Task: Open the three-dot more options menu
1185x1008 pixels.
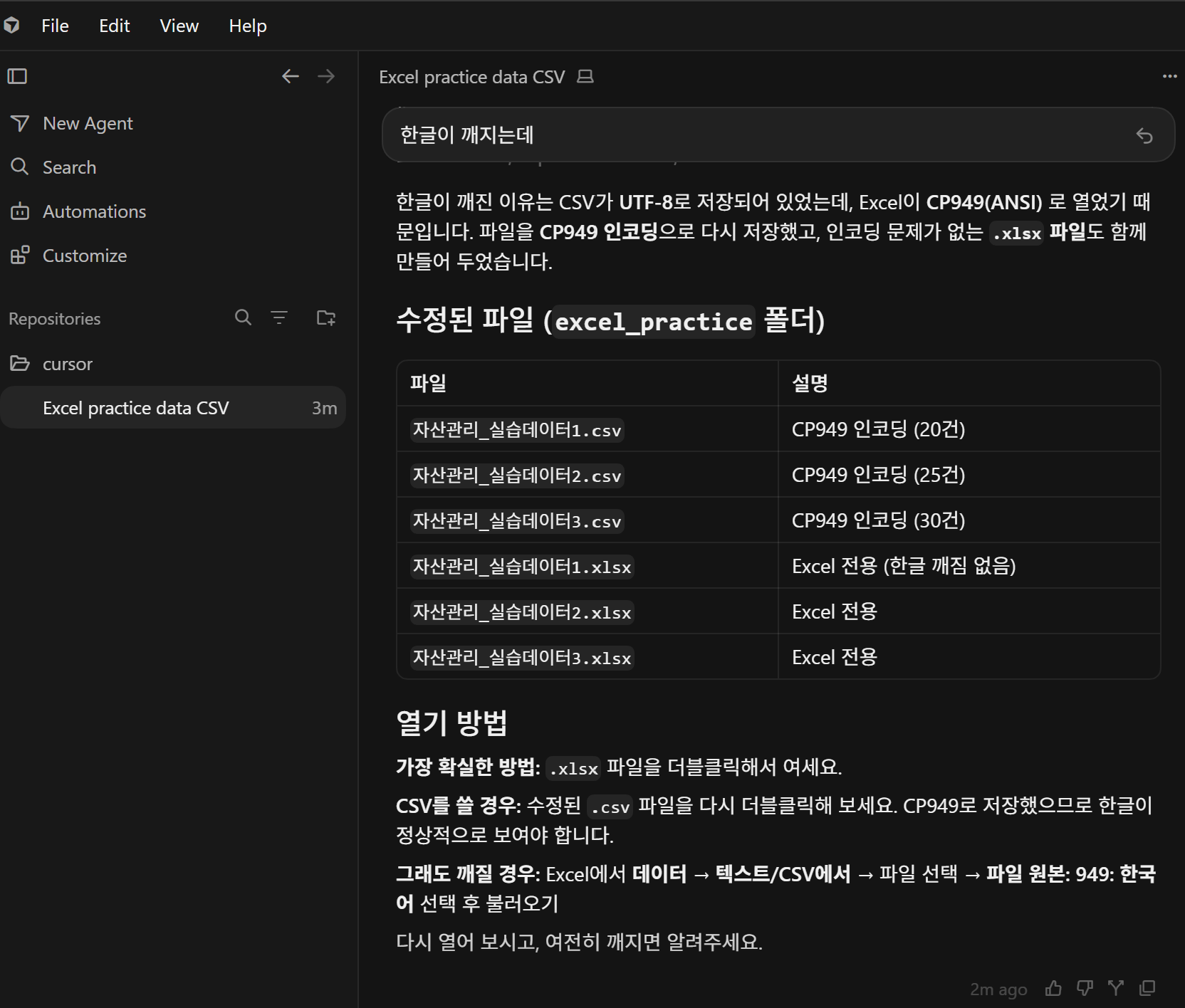Action: pos(1169,76)
